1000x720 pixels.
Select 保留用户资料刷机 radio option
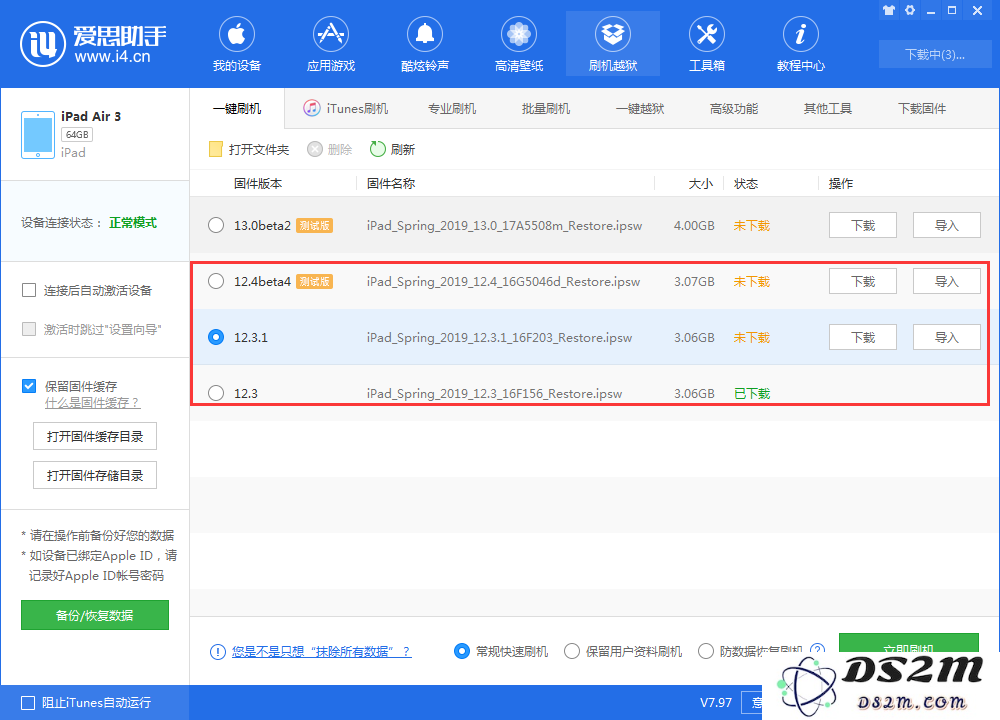[572, 651]
